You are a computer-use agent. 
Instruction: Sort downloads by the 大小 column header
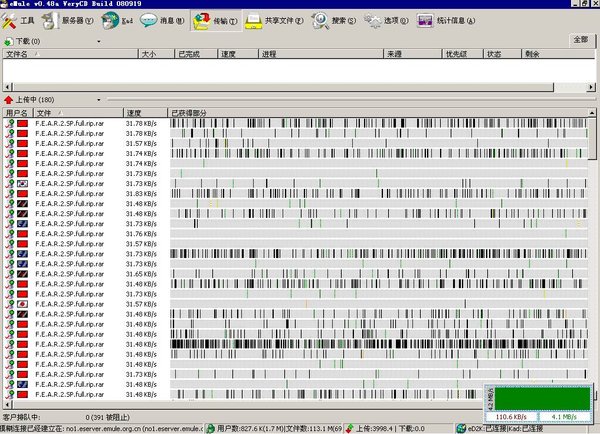click(x=156, y=54)
